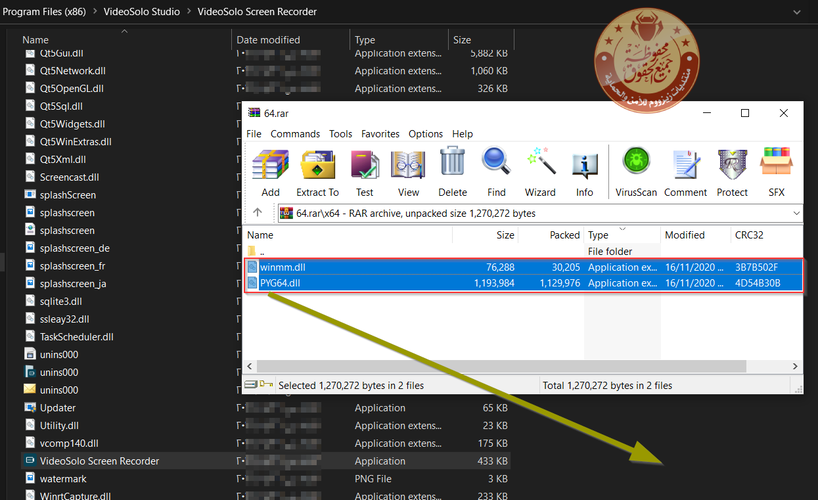Expand the WinRAR address bar dropdown

(x=796, y=213)
